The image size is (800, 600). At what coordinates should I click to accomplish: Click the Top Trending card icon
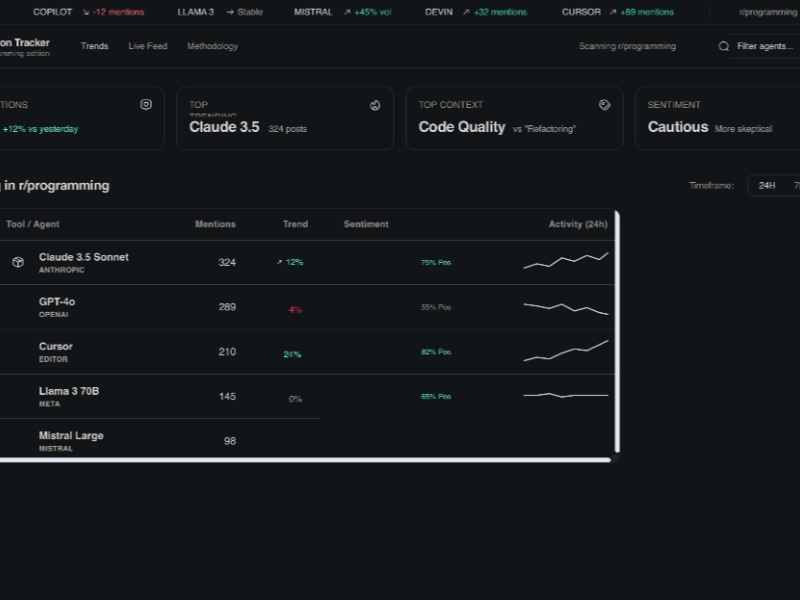click(x=375, y=105)
